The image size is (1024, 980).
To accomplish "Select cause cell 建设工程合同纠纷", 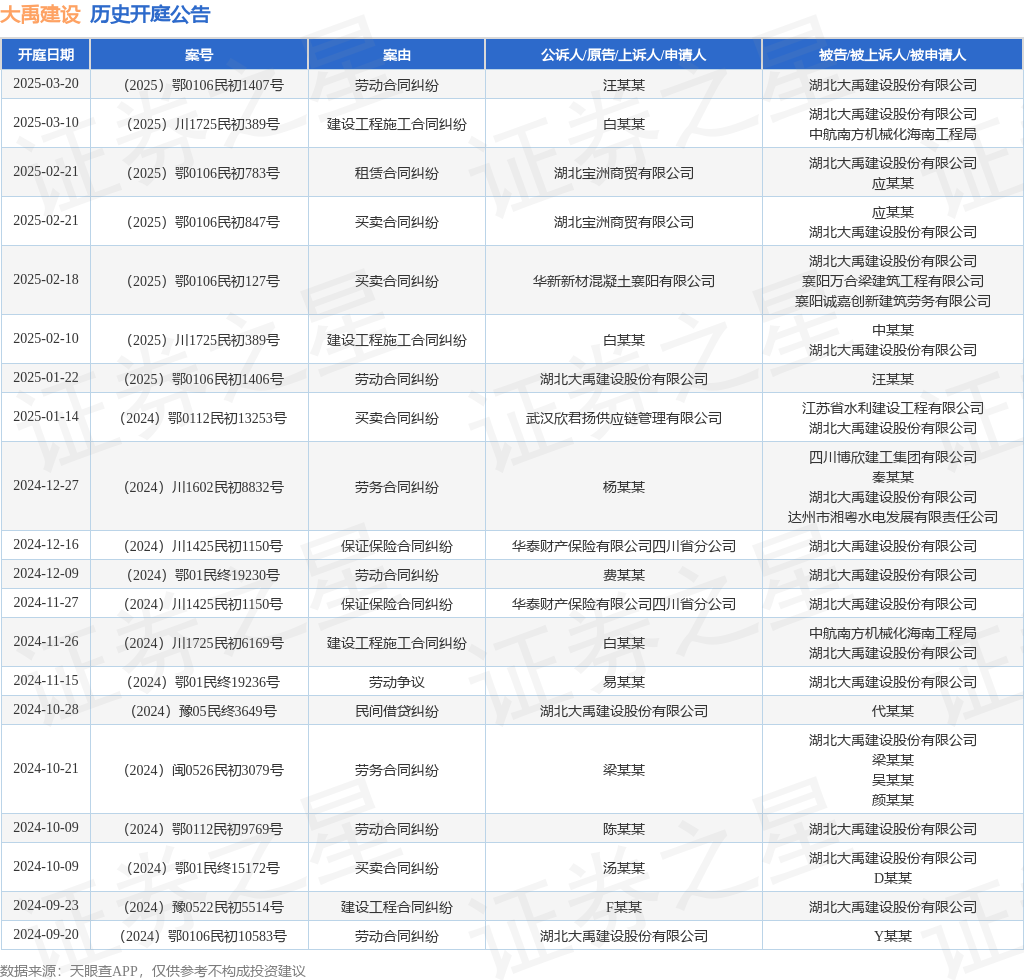I will click(x=396, y=907).
